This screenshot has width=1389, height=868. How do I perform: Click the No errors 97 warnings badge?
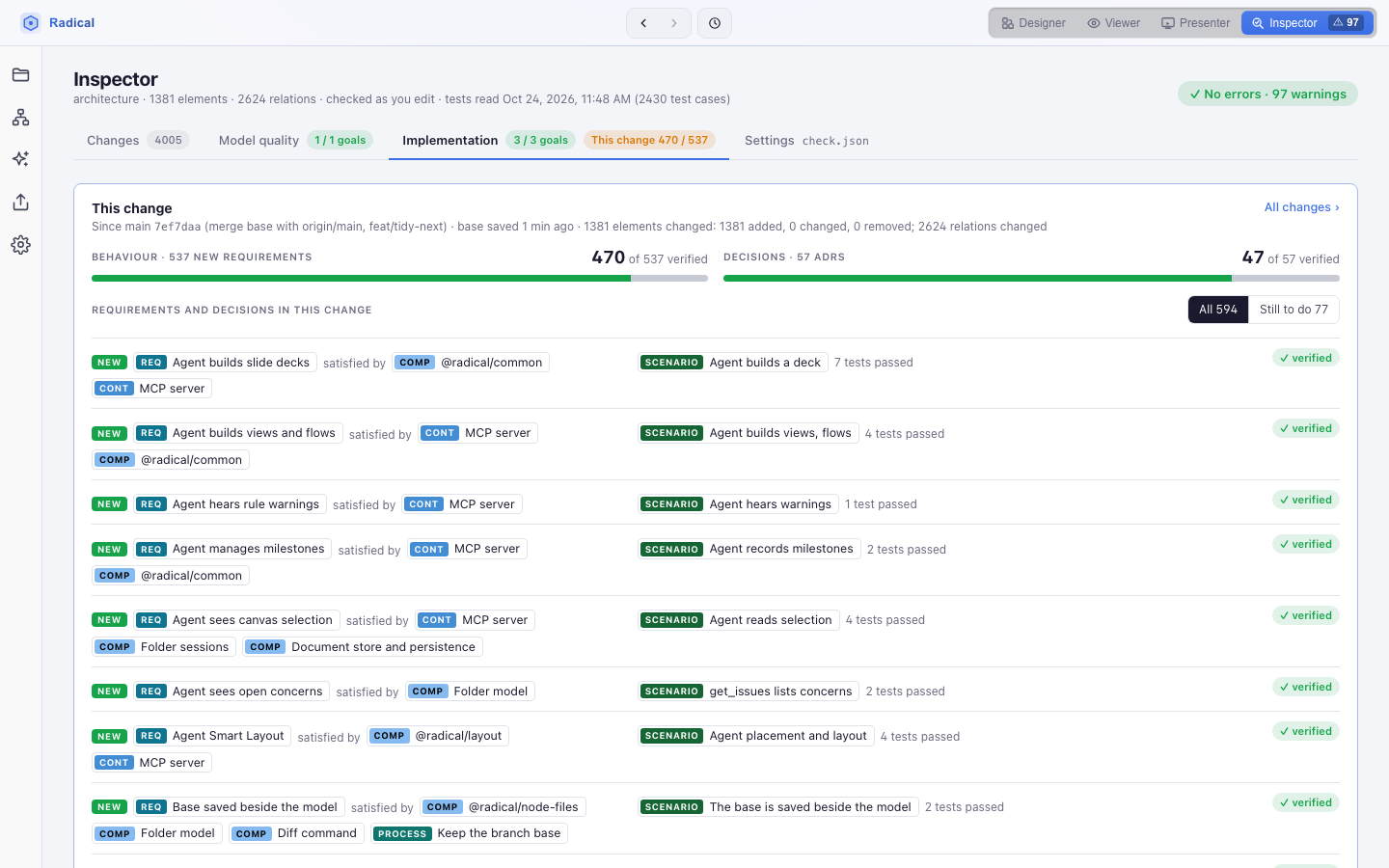1267,94
